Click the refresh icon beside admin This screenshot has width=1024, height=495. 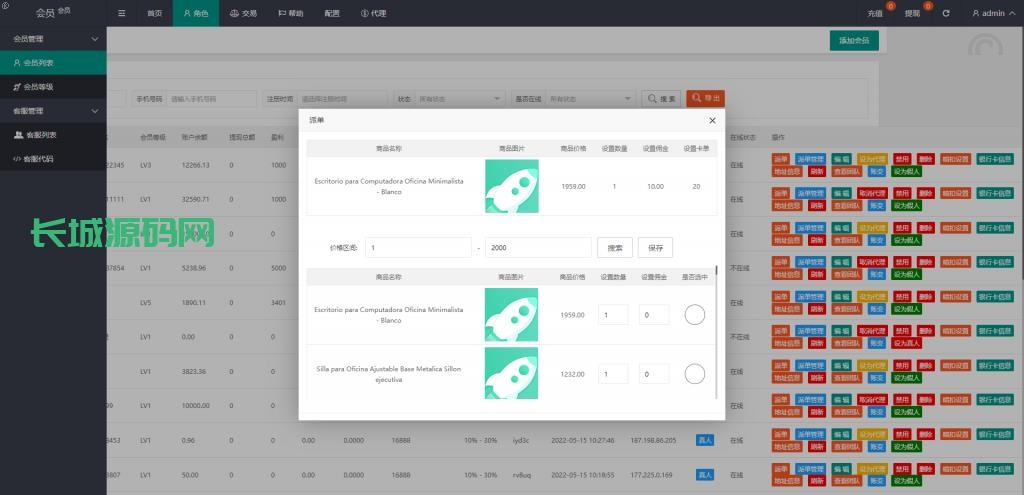coord(946,13)
